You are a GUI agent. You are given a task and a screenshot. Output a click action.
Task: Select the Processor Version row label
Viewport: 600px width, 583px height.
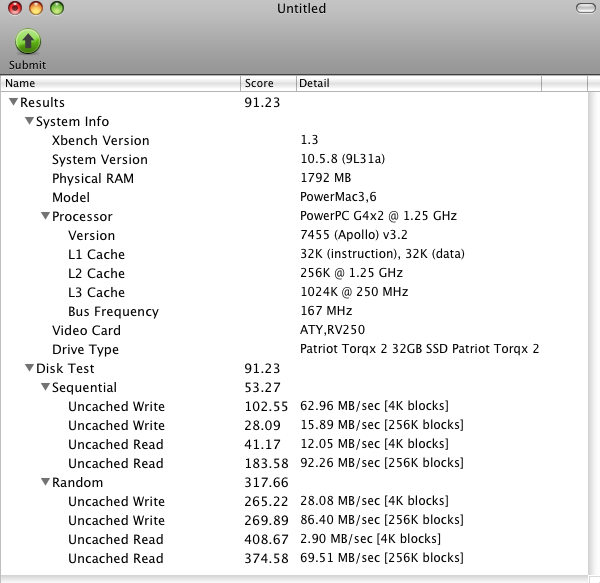(x=91, y=235)
